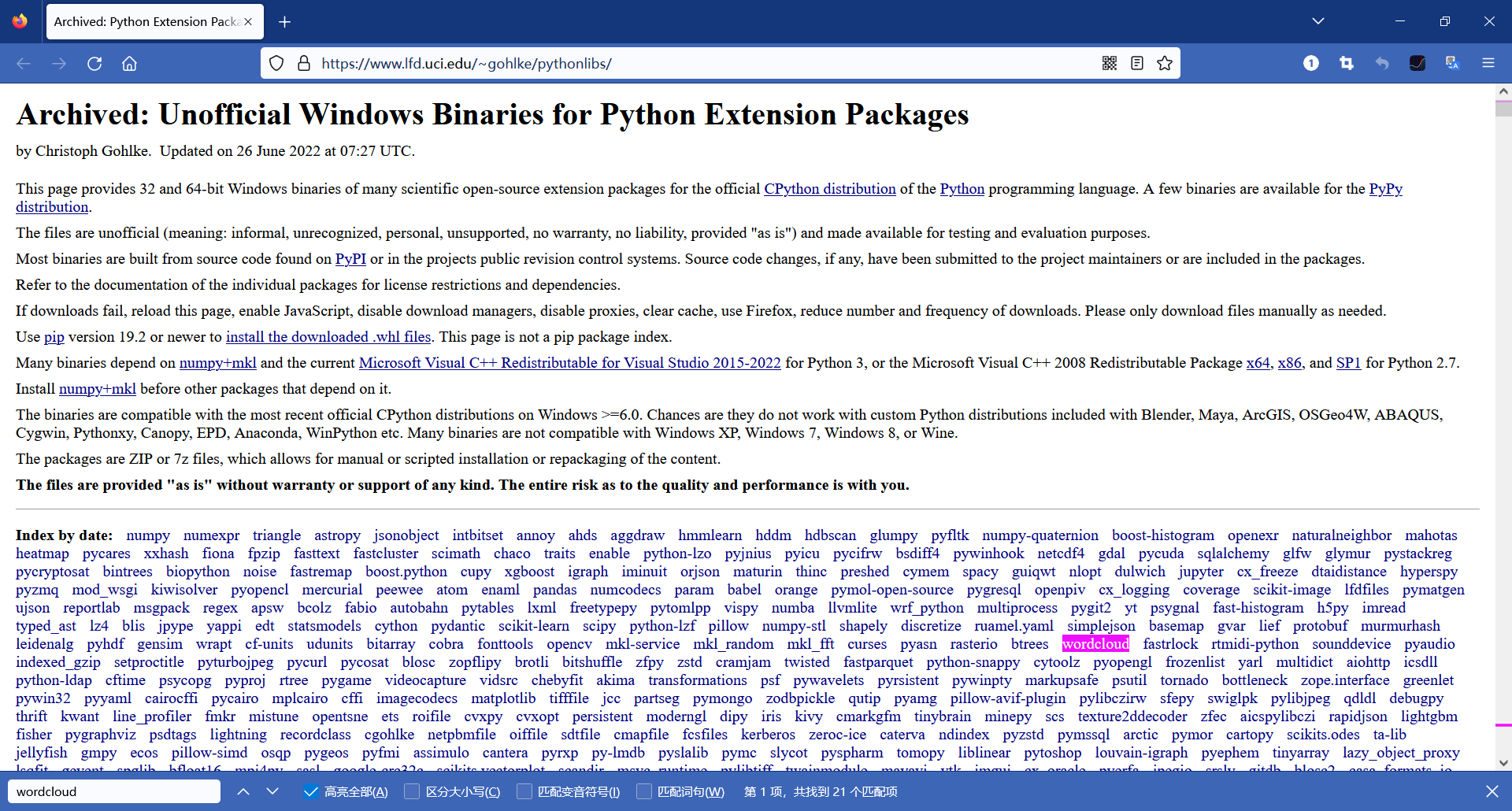This screenshot has width=1512, height=811.
Task: Open the pip link
Action: (x=54, y=337)
